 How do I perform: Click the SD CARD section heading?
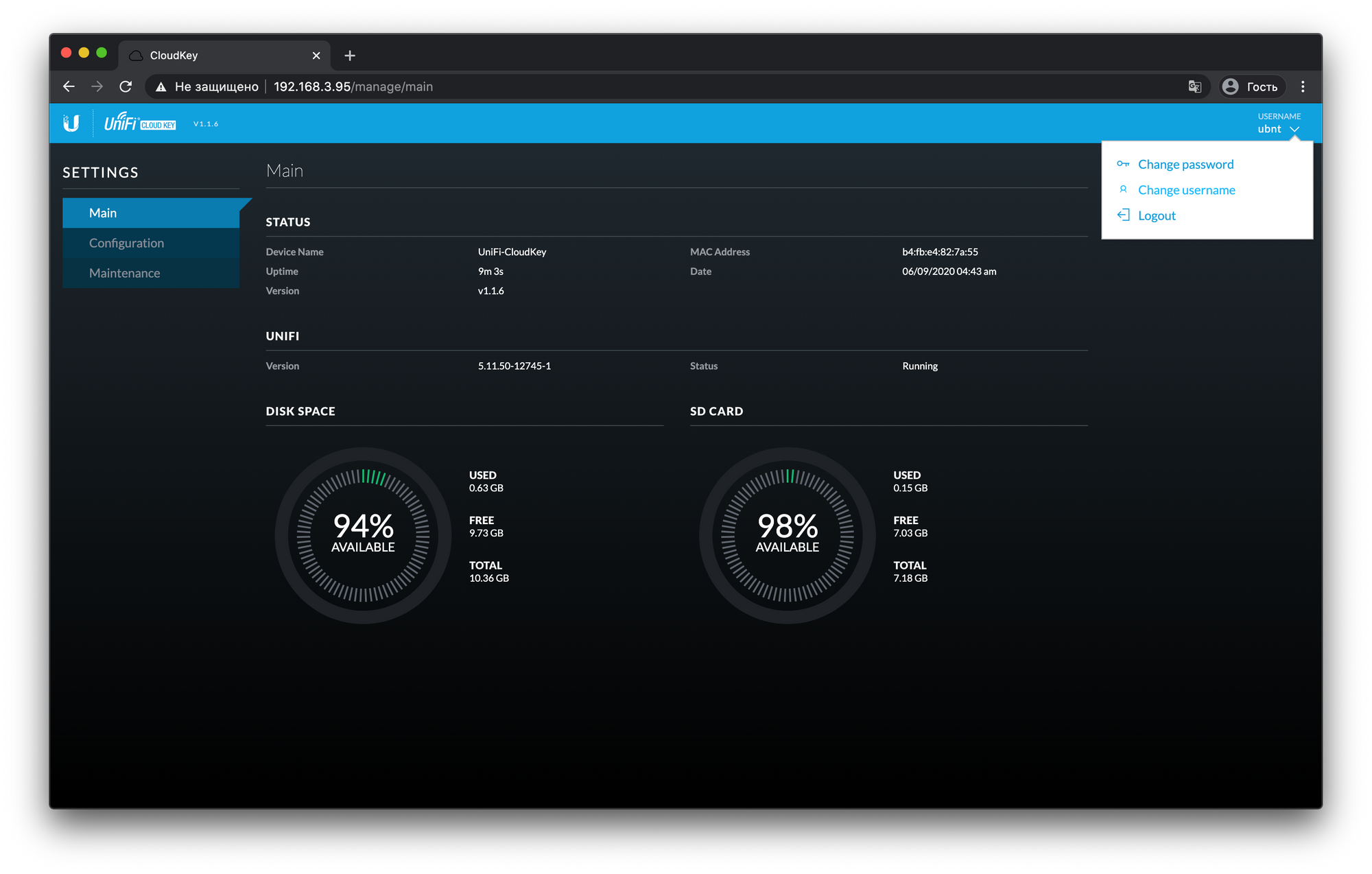pyautogui.click(x=716, y=412)
